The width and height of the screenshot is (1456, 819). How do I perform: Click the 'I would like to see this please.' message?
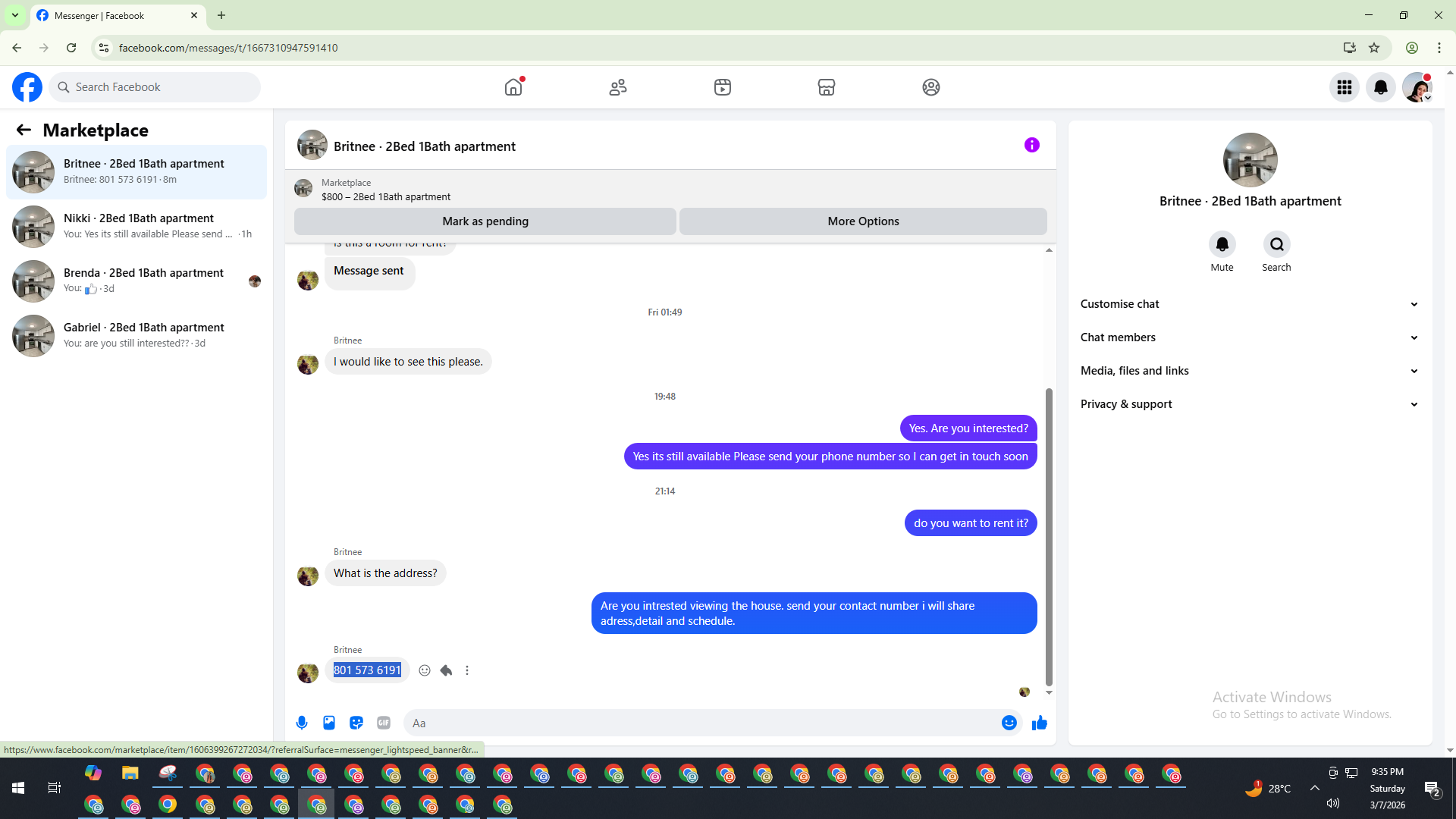pyautogui.click(x=408, y=362)
